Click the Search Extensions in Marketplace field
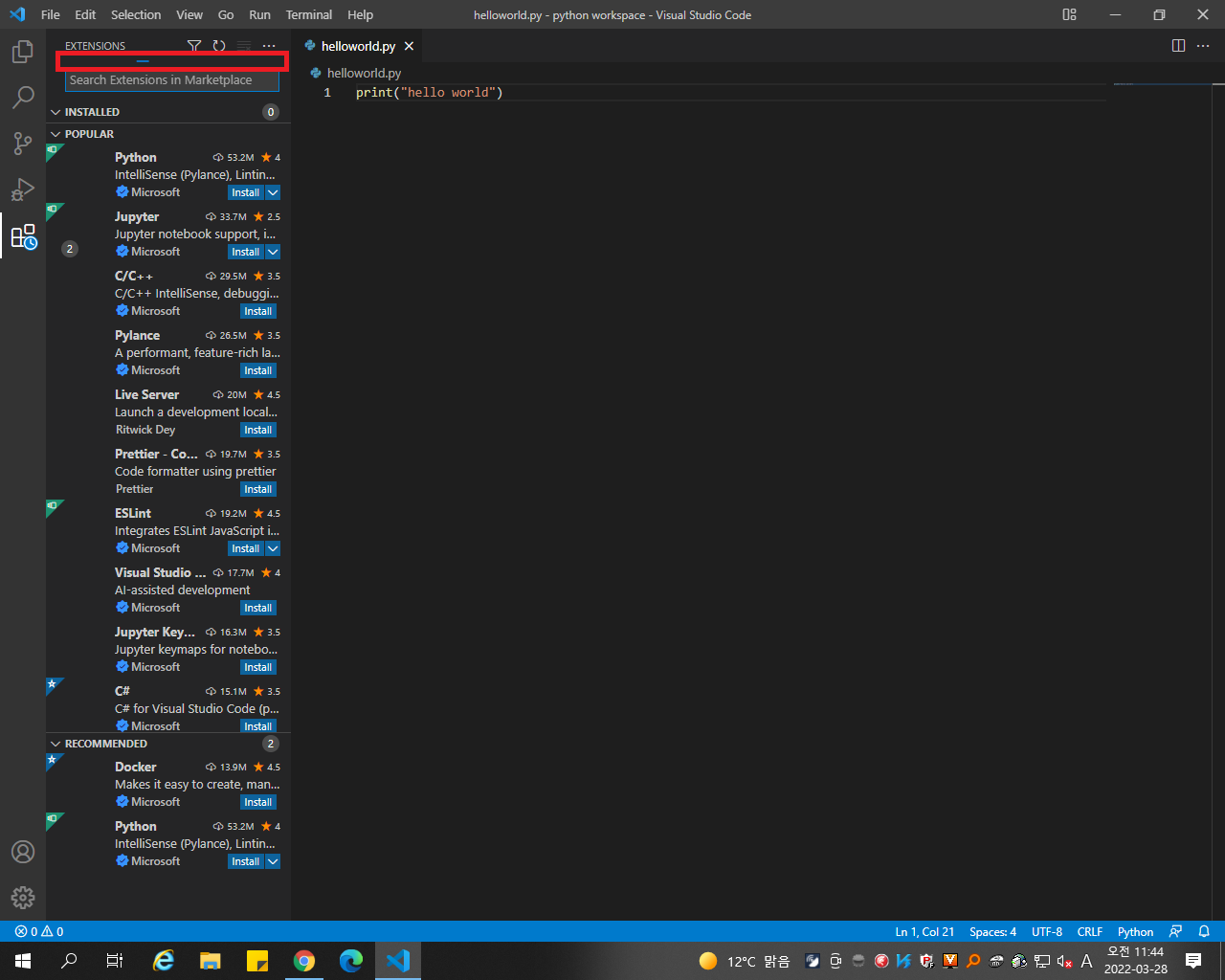 tap(172, 80)
